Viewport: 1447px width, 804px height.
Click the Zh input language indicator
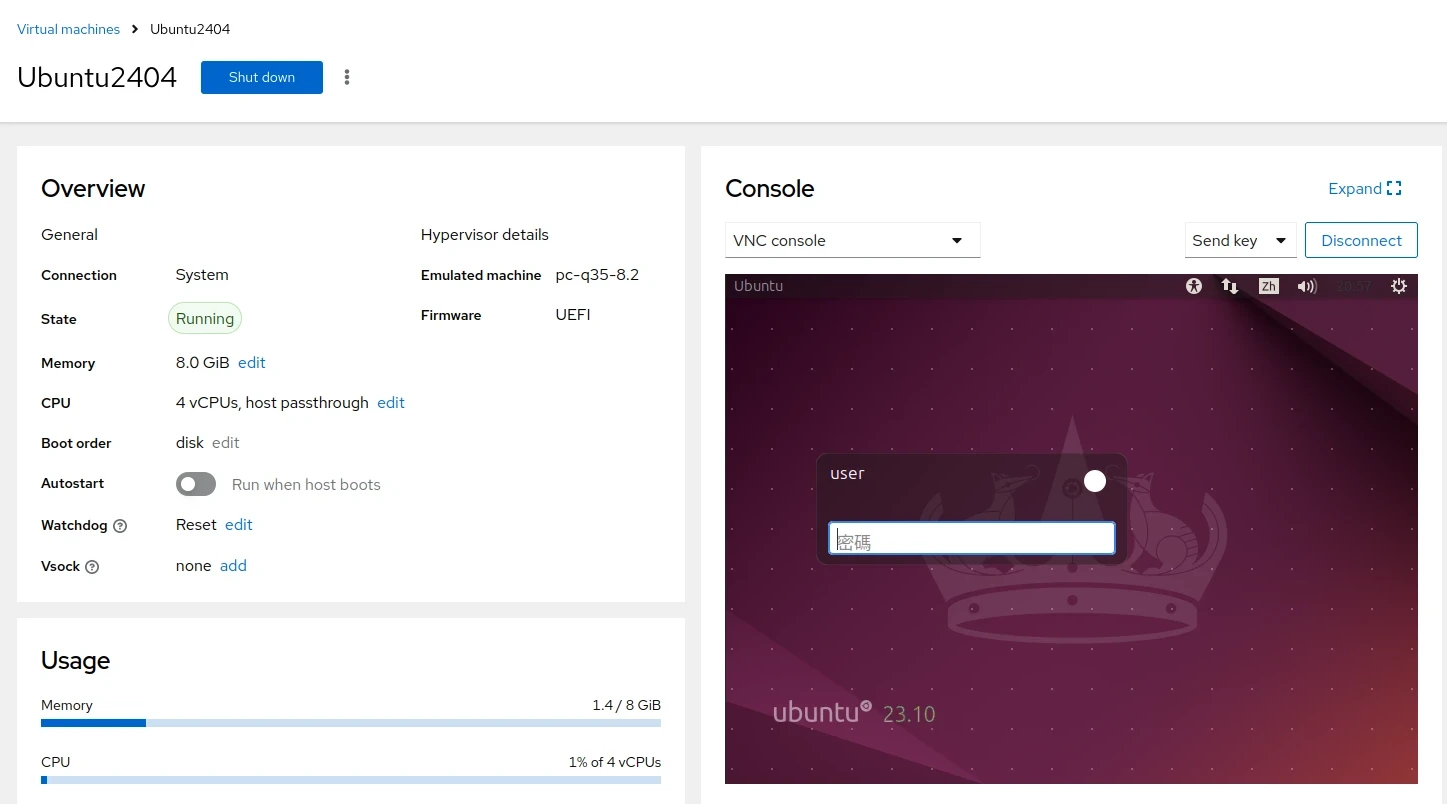coord(1268,286)
